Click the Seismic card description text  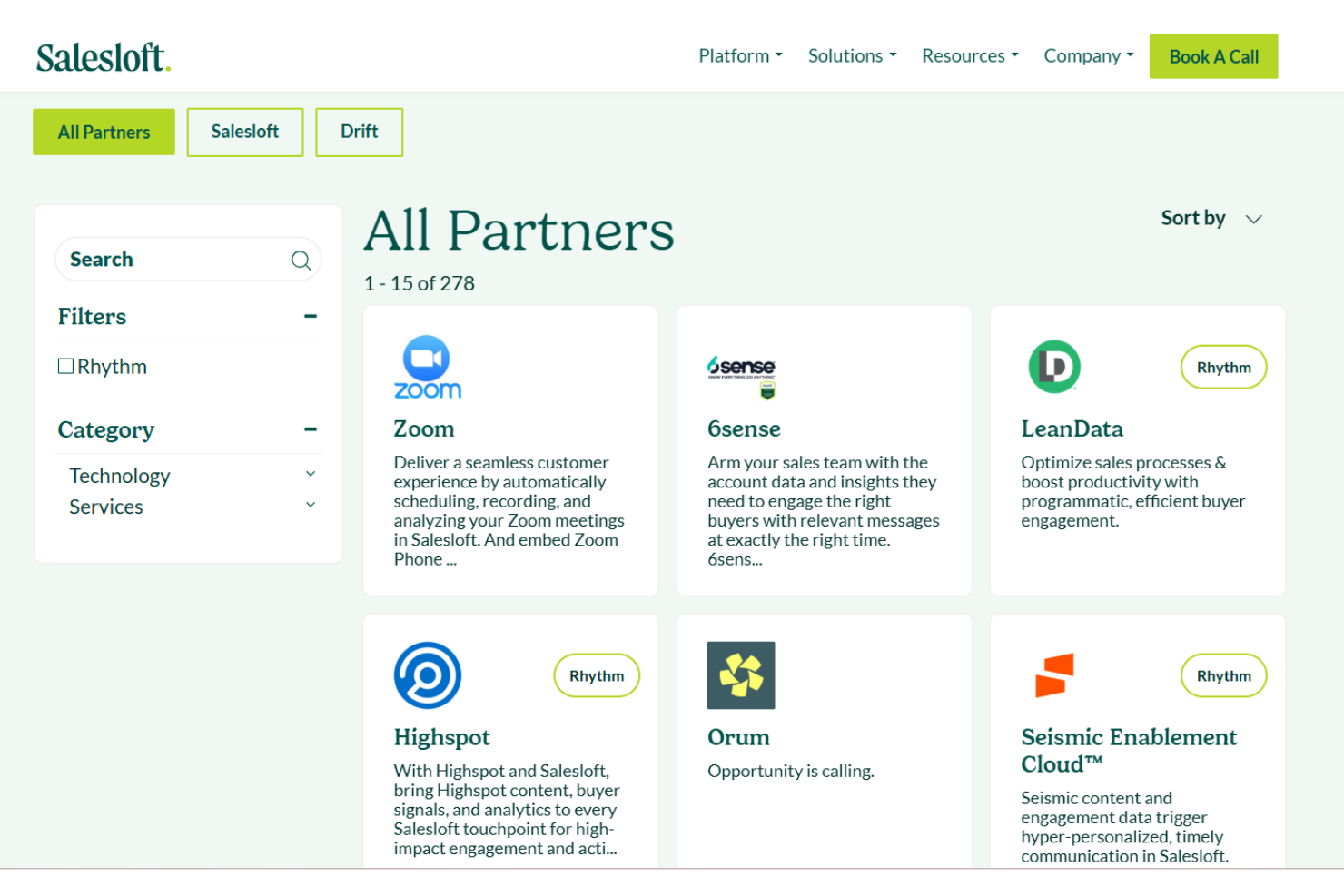pos(1125,827)
